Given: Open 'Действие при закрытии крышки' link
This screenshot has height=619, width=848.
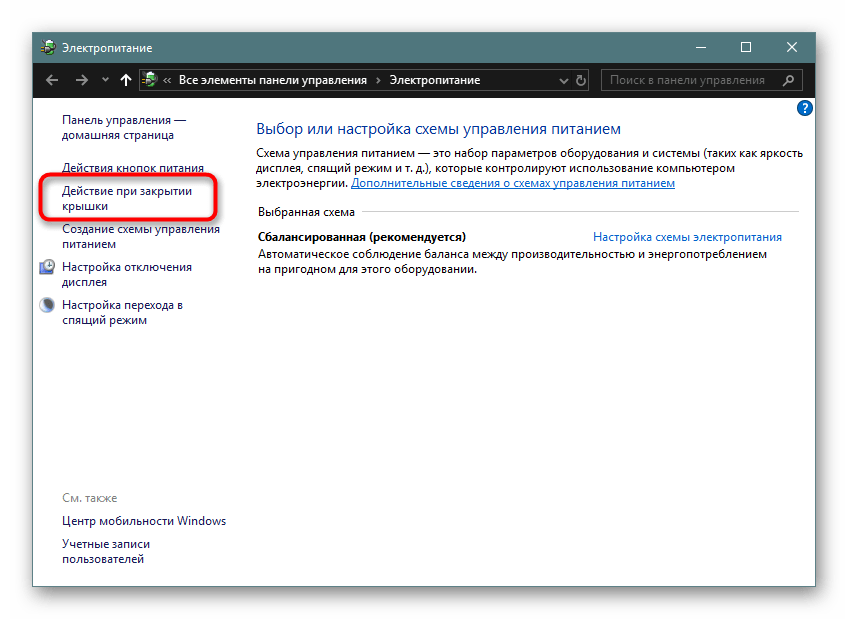Looking at the screenshot, I should tap(126, 198).
